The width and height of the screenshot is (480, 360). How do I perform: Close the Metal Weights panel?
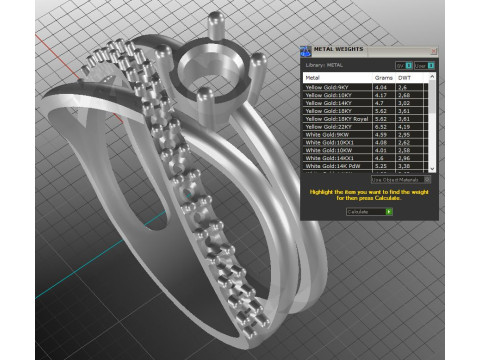click(x=434, y=51)
